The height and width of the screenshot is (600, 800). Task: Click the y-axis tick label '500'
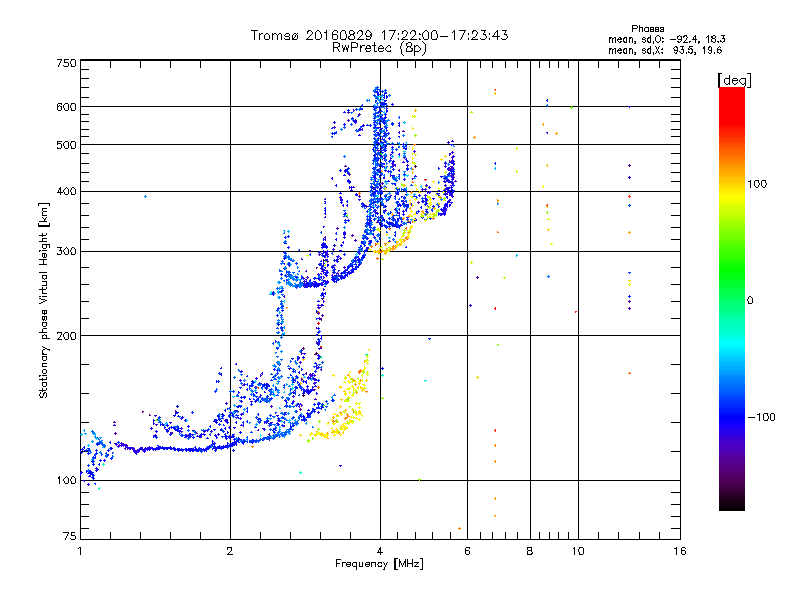point(66,145)
